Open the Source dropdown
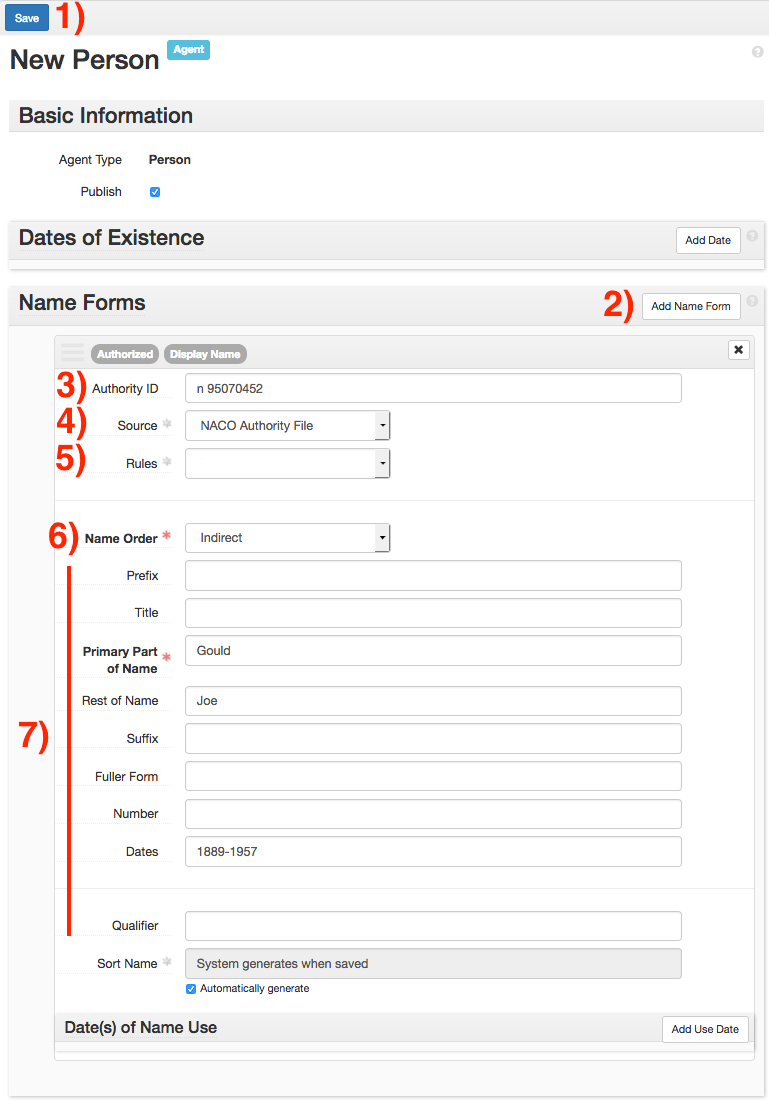 click(287, 426)
